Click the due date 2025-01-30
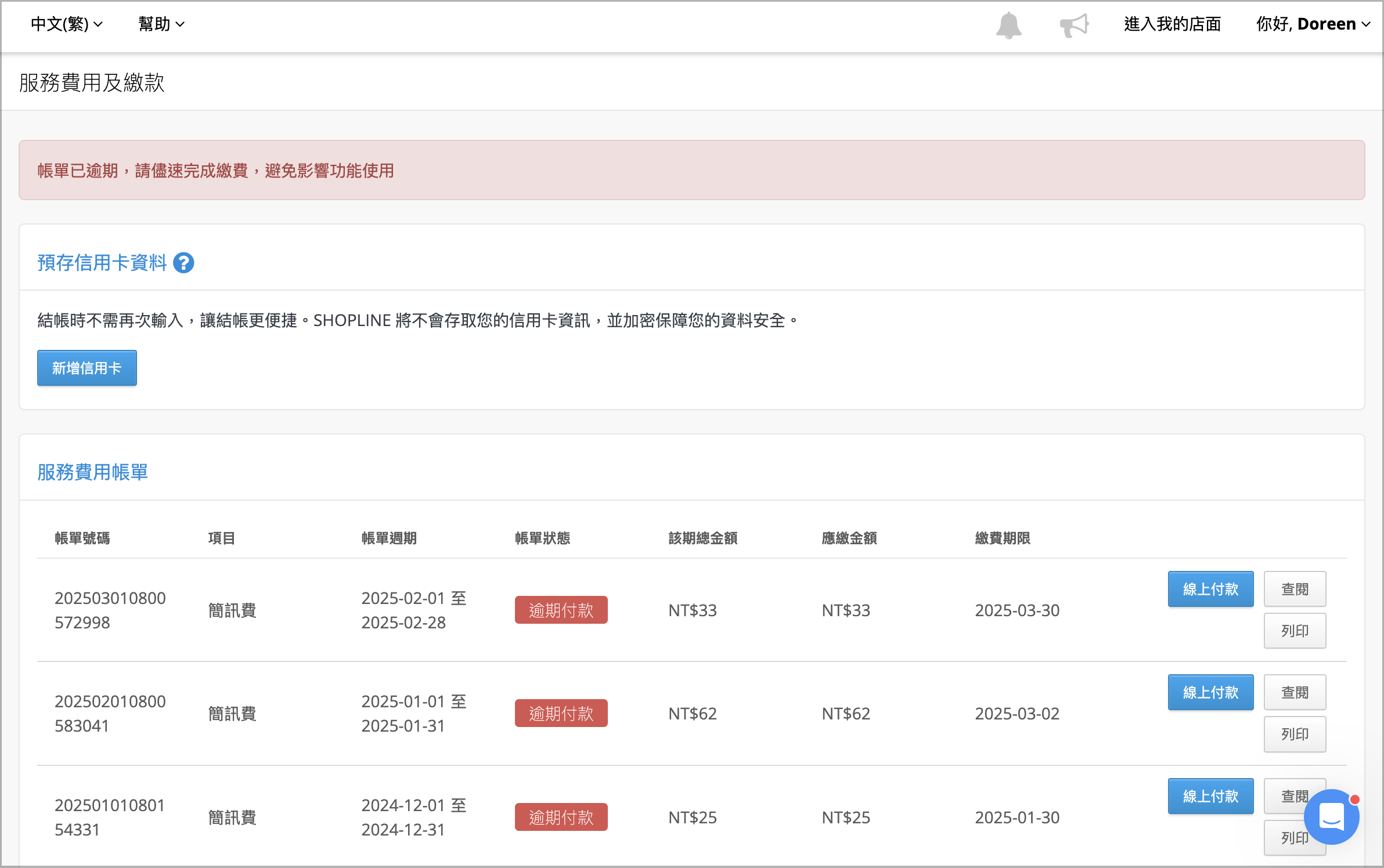The image size is (1384, 868). tap(1017, 817)
